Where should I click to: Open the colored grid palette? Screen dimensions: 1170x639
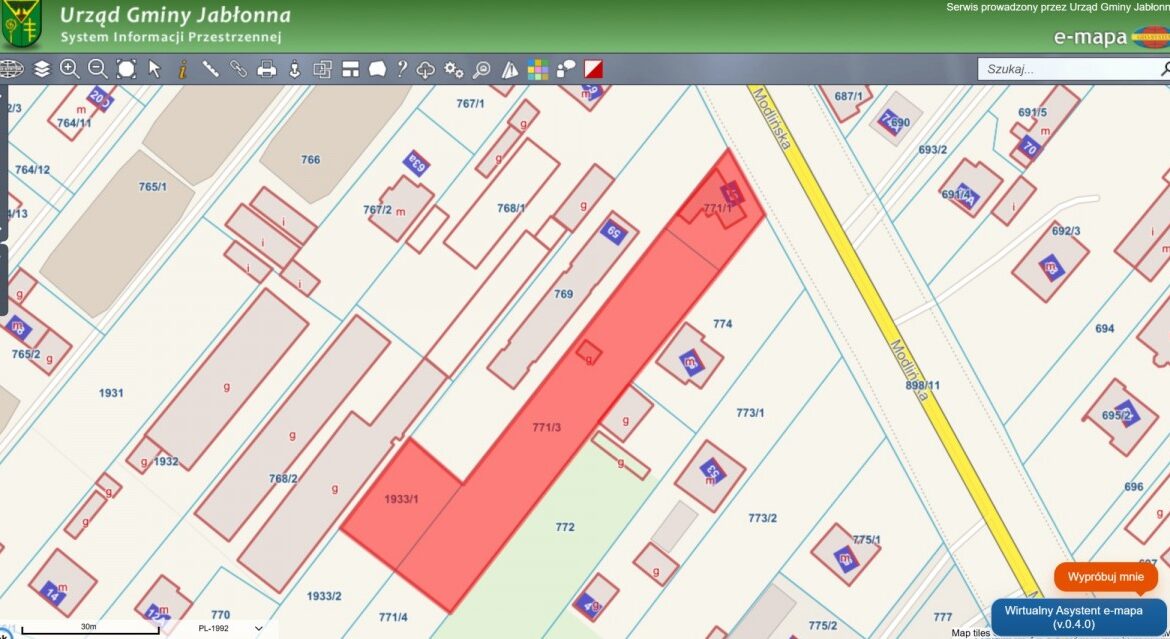click(x=538, y=69)
